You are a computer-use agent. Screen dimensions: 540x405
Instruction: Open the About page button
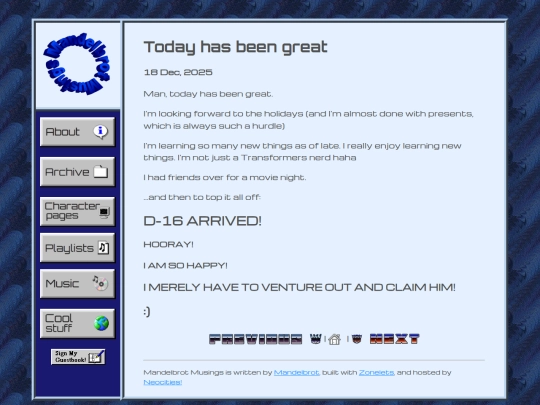click(x=77, y=132)
